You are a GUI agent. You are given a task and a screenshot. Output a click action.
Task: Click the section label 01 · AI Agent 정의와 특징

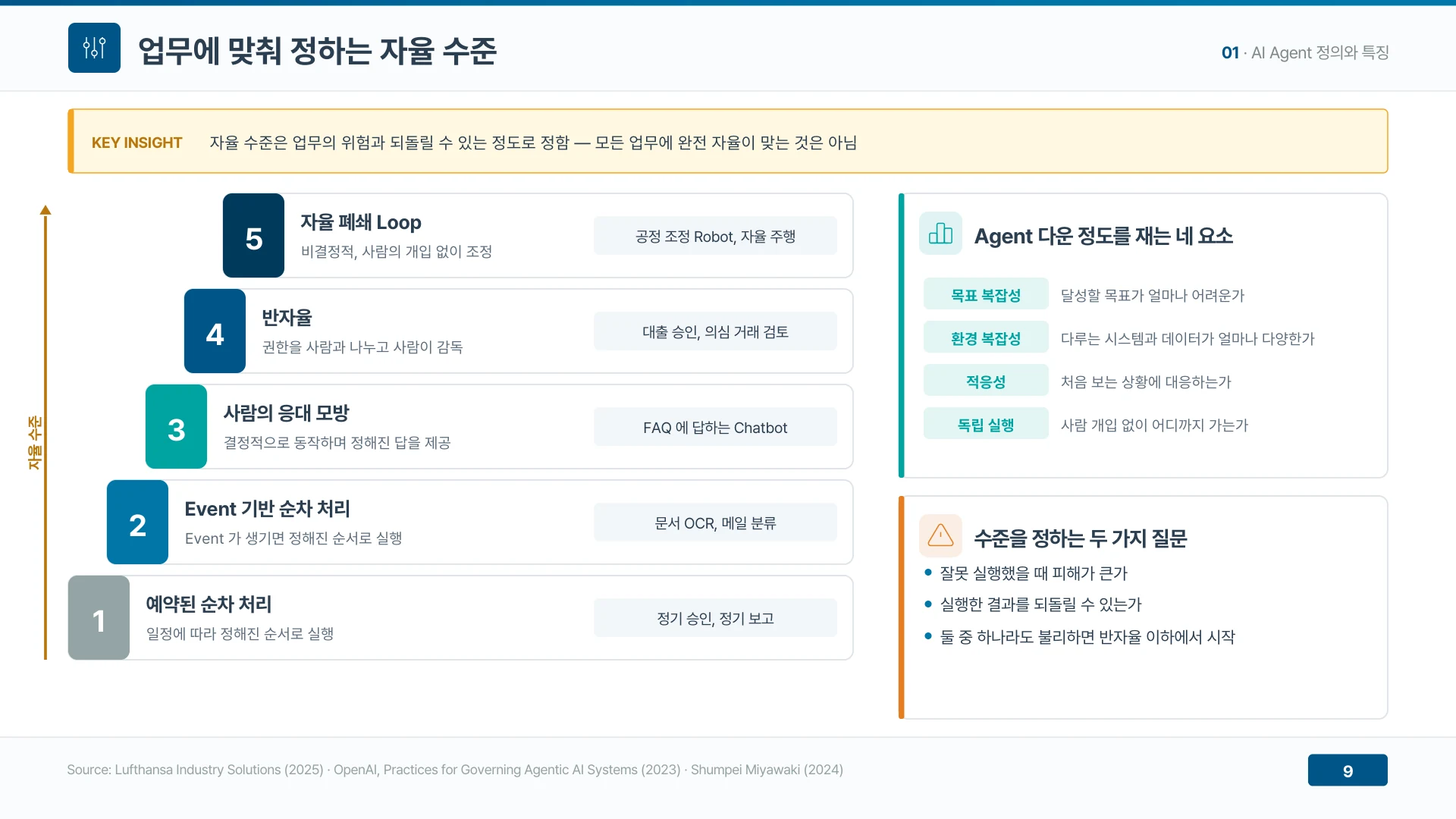click(1305, 52)
